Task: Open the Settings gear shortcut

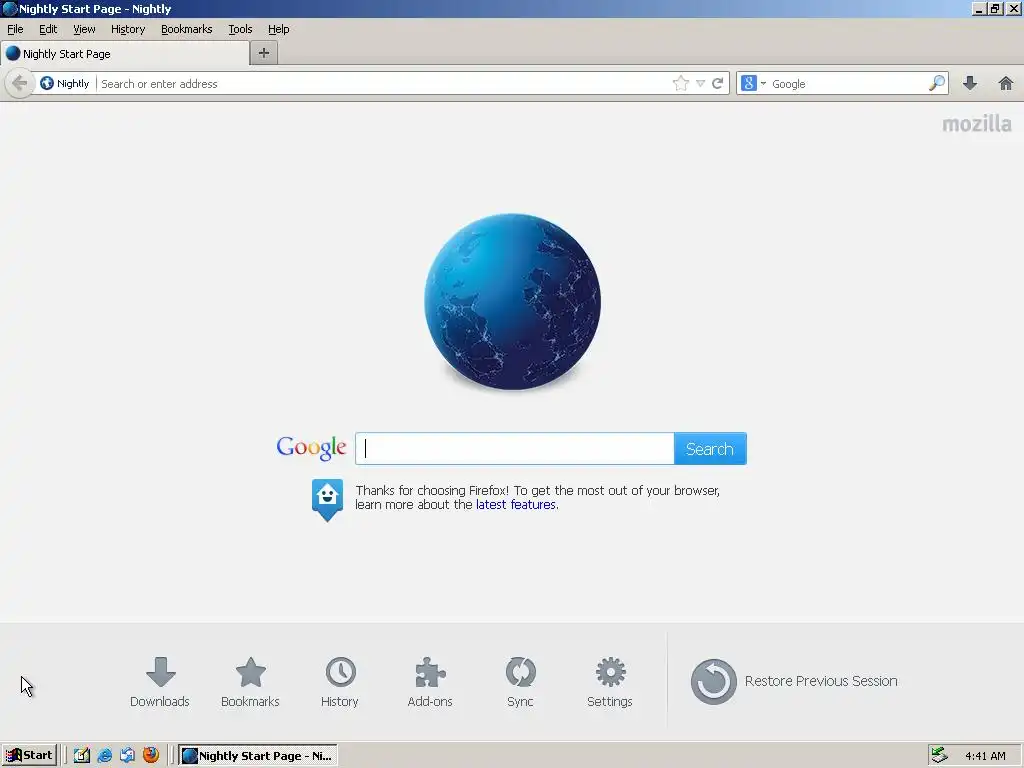Action: tap(609, 682)
